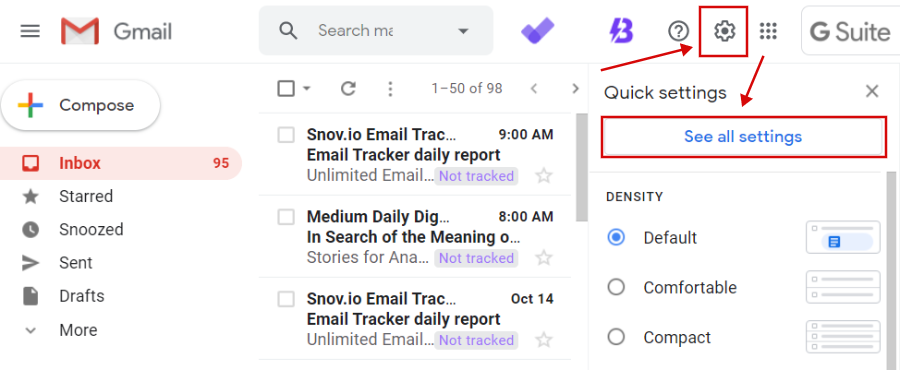This screenshot has height=370, width=900.
Task: Open the three-dot More options menu
Action: pos(390,88)
